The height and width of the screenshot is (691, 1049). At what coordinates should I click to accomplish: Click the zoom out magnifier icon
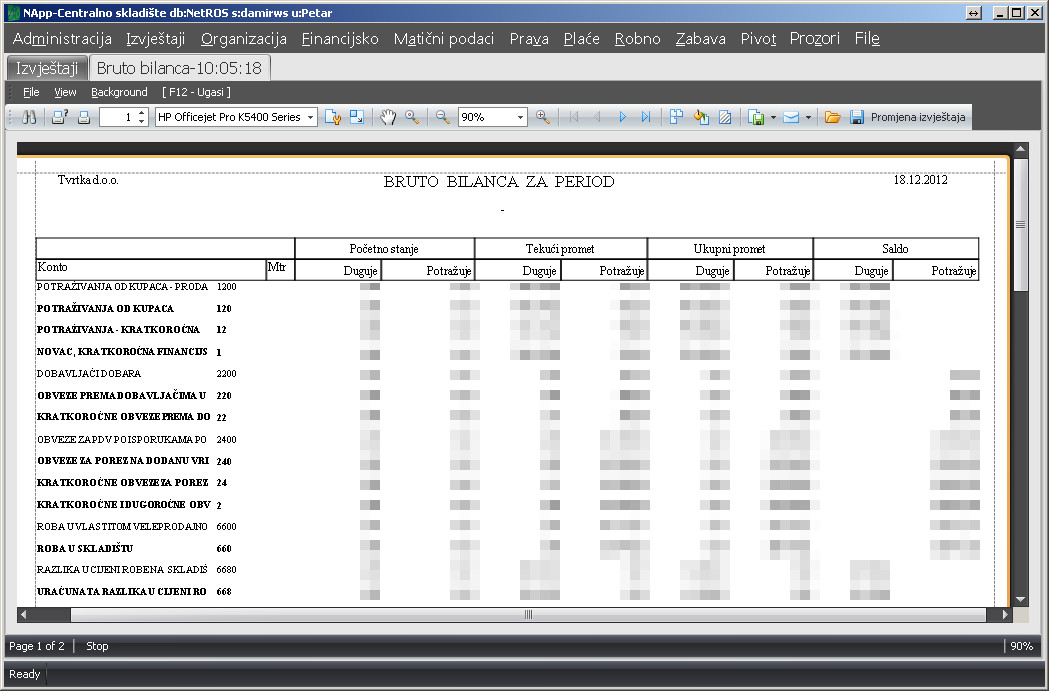443,117
